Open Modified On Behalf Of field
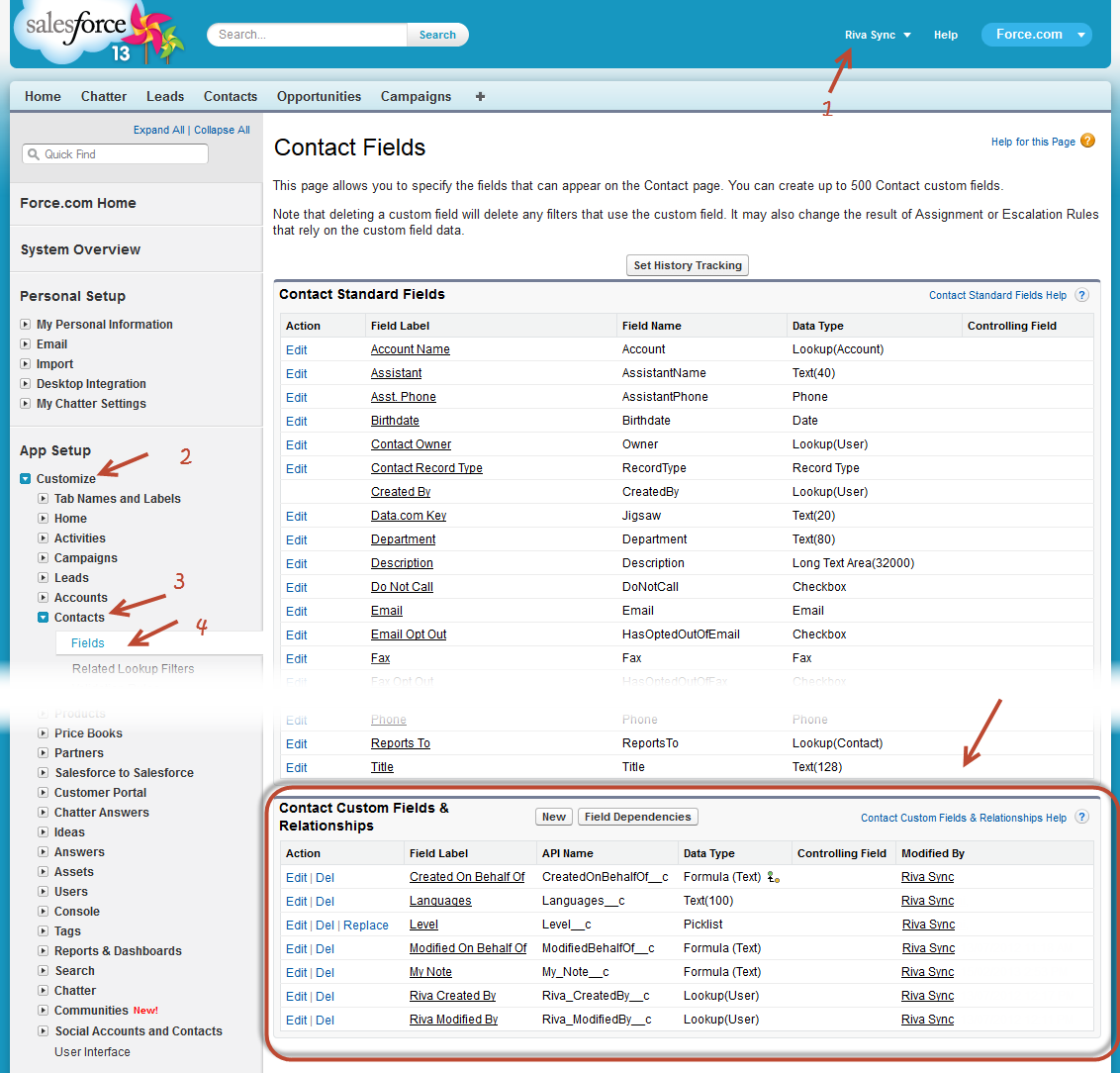This screenshot has width=1120, height=1073. click(468, 948)
